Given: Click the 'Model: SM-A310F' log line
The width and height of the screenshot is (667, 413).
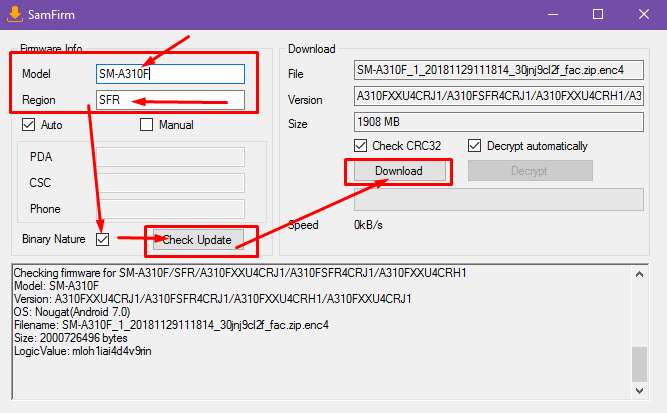Looking at the screenshot, I should point(56,286).
